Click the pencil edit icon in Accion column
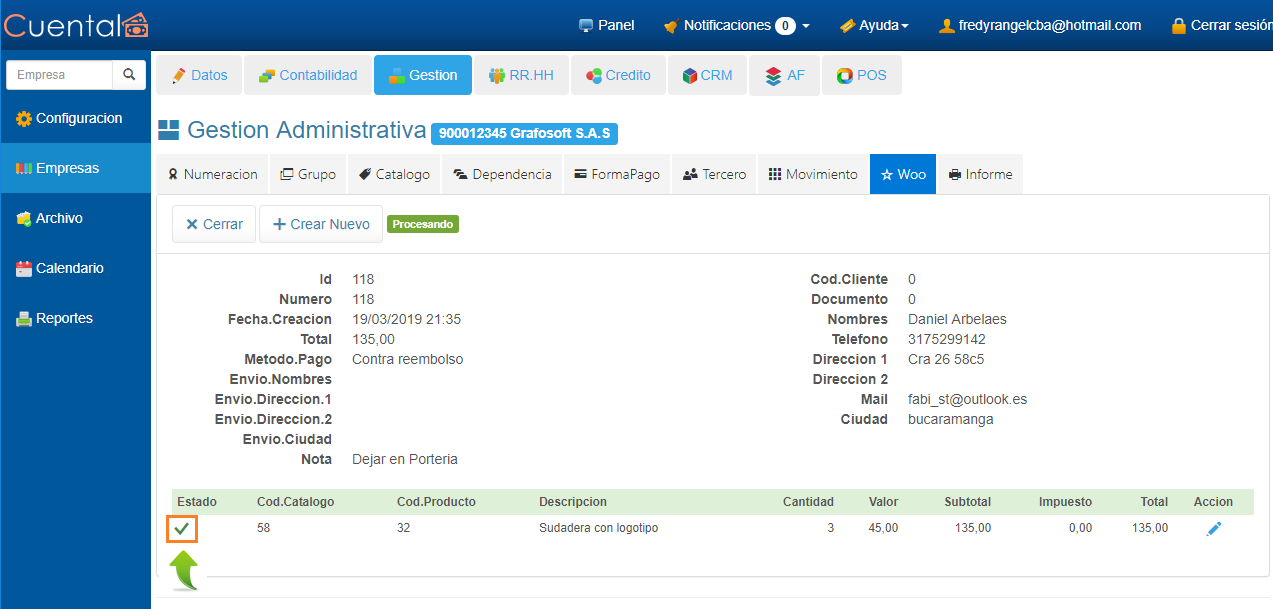This screenshot has width=1273, height=609. [x=1214, y=529]
